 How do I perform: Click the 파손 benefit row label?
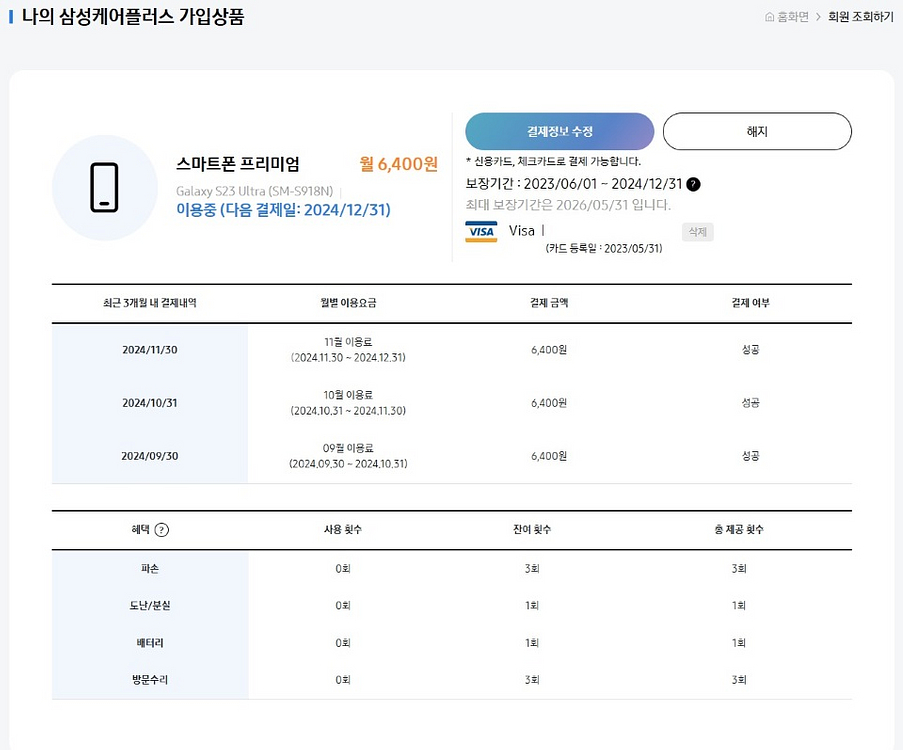150,569
